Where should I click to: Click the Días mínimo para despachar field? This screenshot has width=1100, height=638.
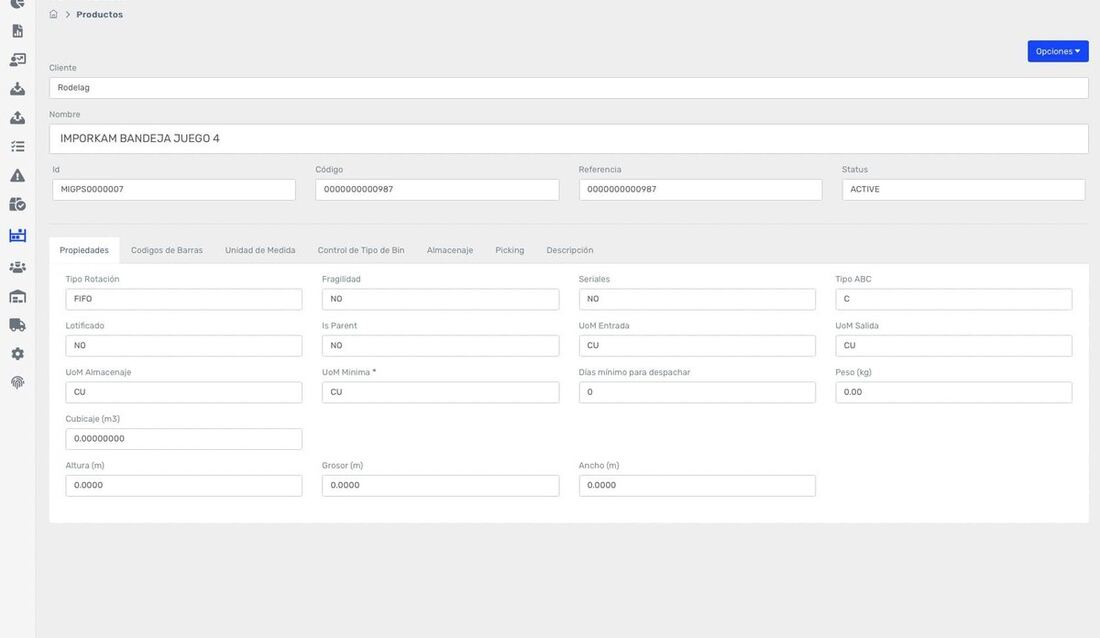point(697,392)
